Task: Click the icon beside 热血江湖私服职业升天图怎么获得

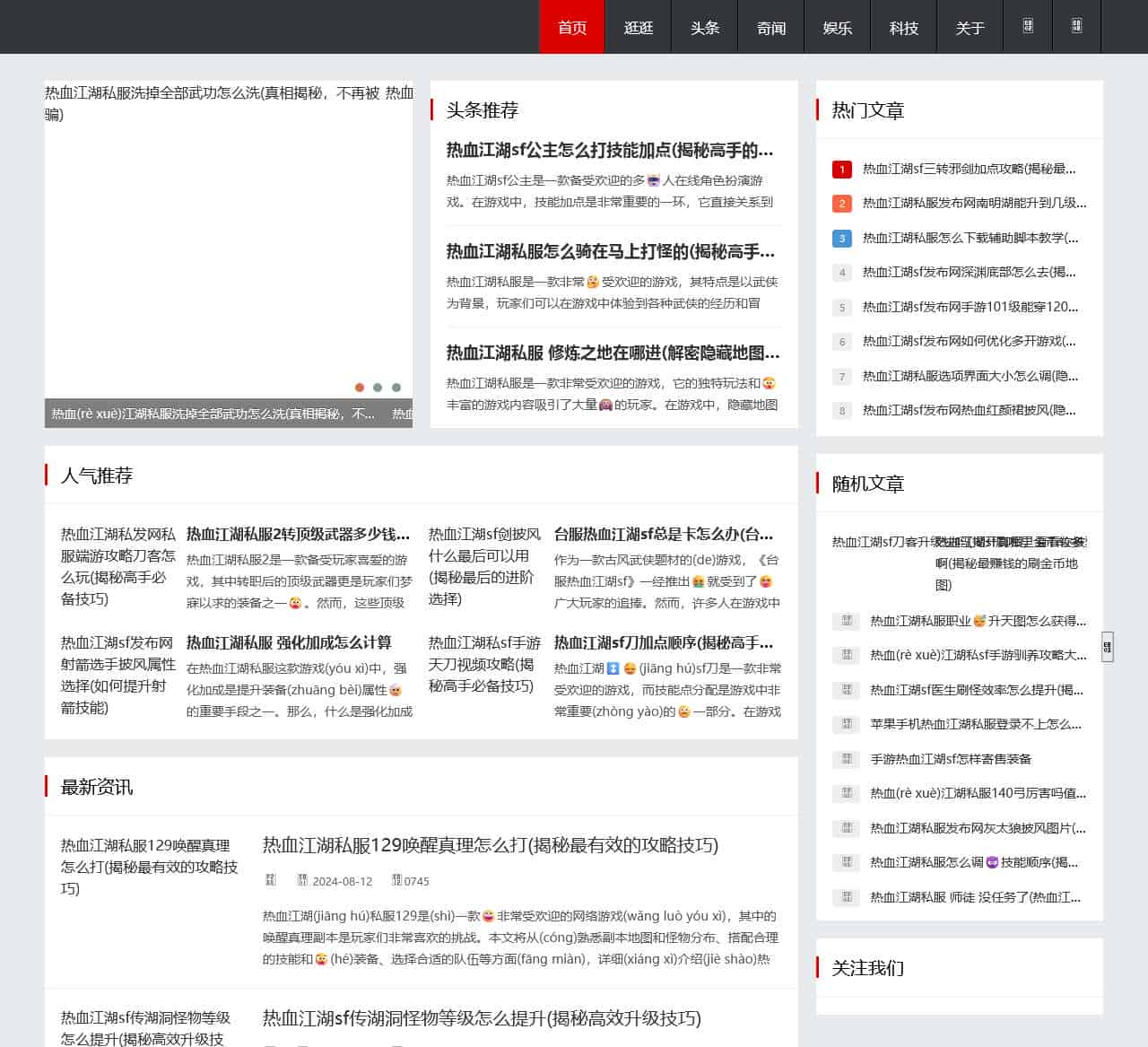Action: (x=846, y=620)
